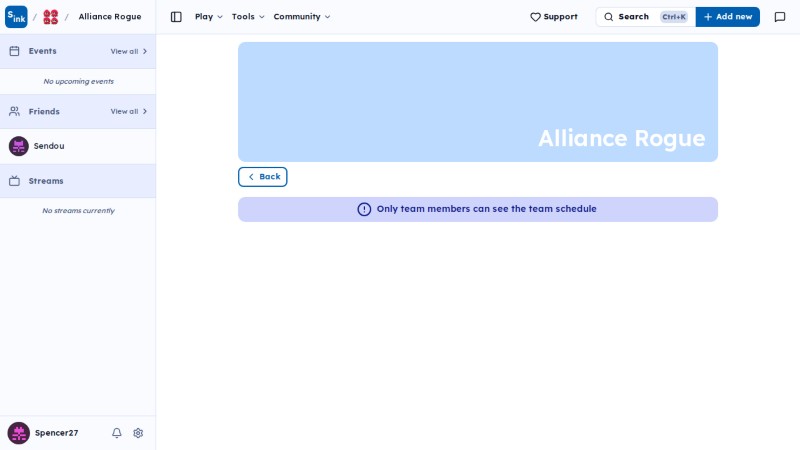Open Spencer27 profile name
This screenshot has width=800, height=450.
[x=57, y=433]
